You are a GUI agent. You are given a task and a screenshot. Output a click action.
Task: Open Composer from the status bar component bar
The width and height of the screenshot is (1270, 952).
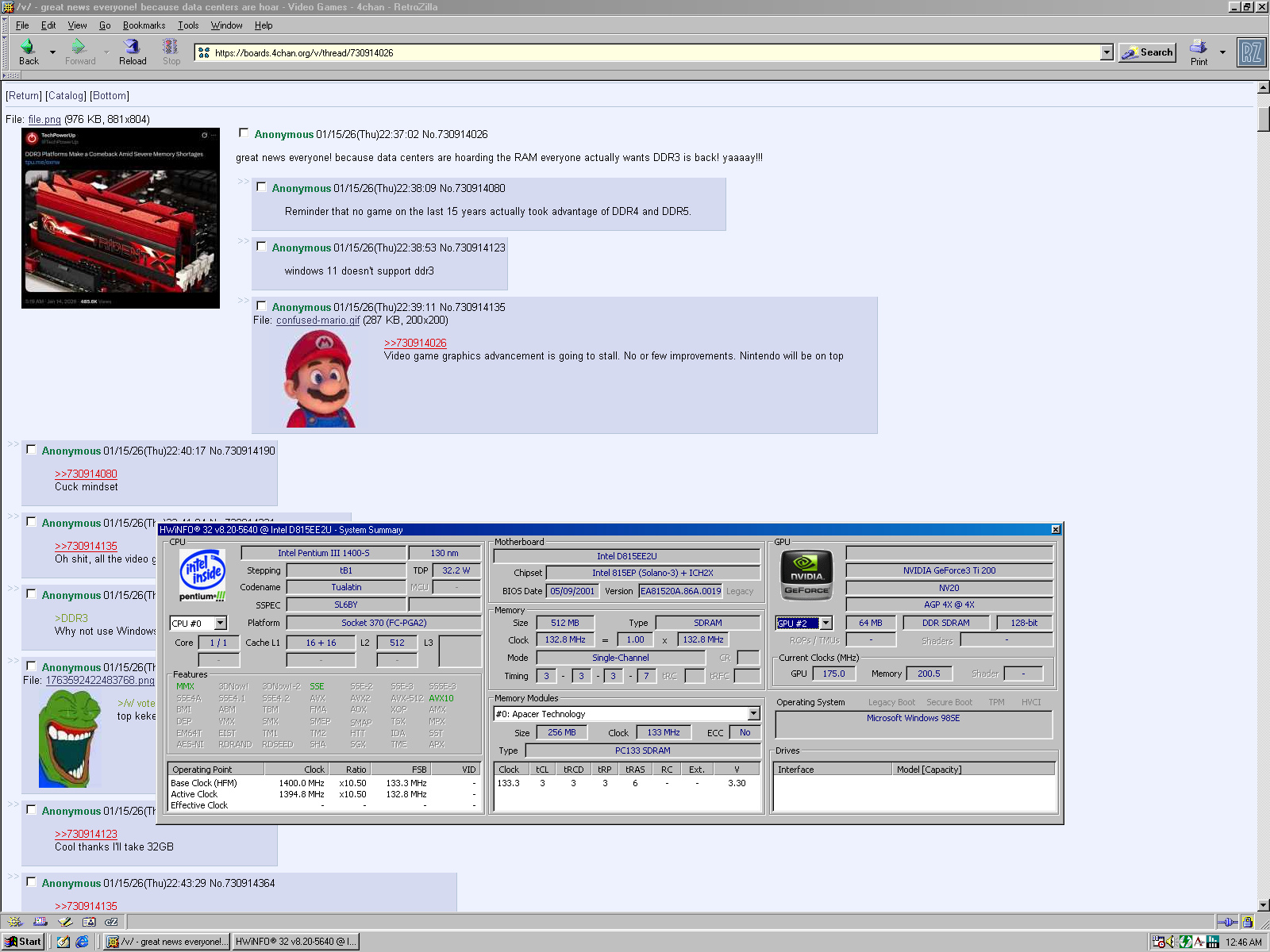click(64, 922)
